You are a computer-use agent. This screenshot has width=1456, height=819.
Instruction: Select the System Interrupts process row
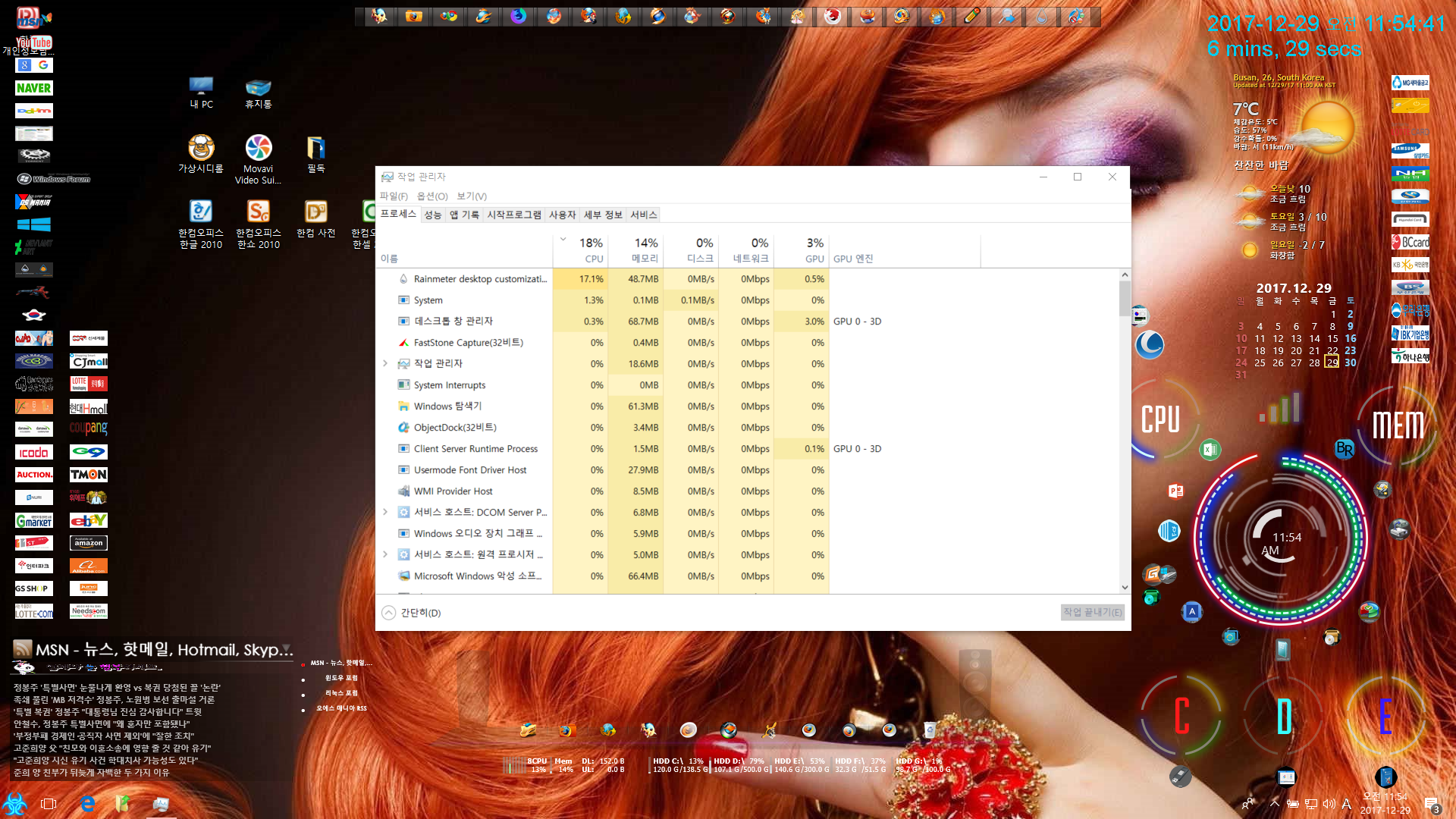point(747,385)
